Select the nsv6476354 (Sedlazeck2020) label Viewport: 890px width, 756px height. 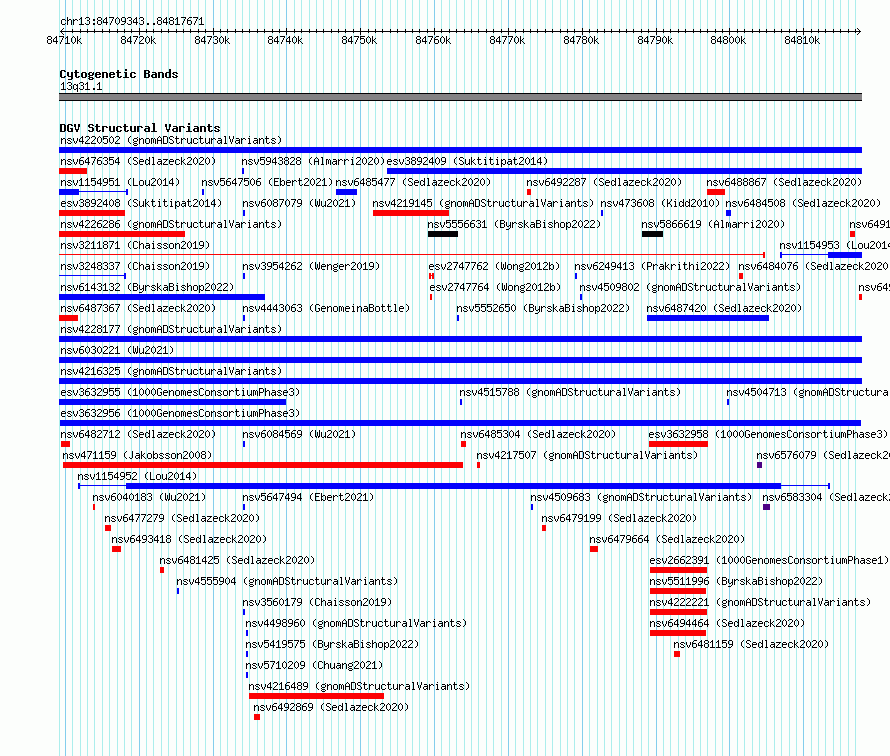click(138, 161)
